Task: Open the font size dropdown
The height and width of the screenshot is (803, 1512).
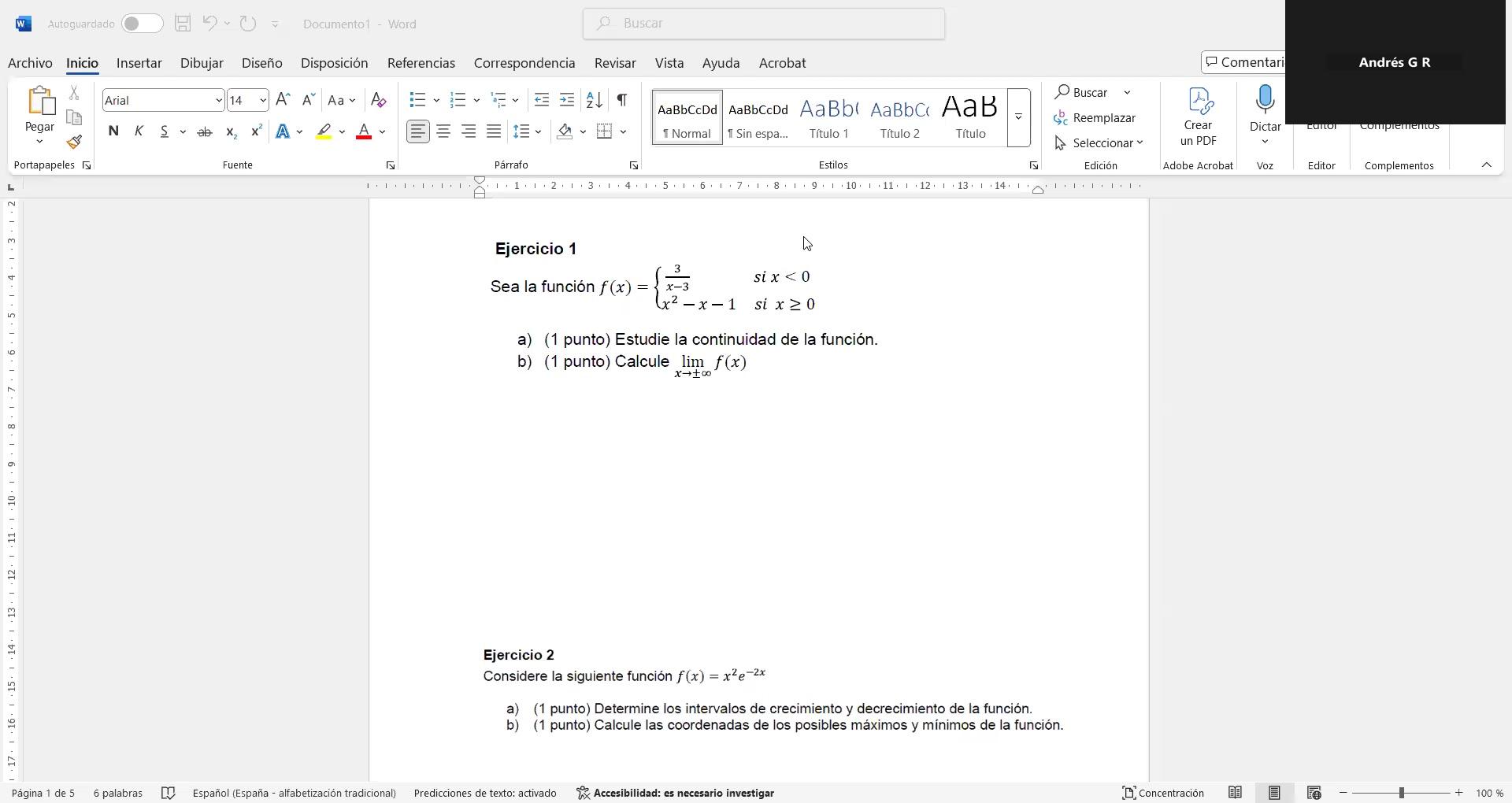Action: [x=263, y=100]
